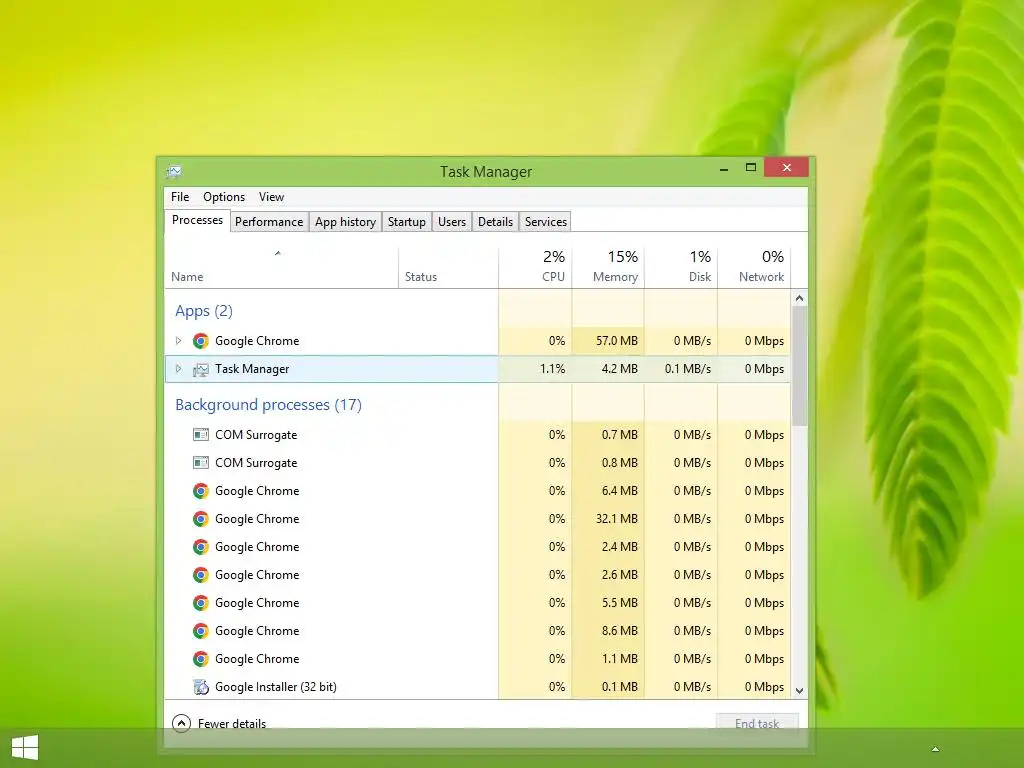This screenshot has height=768, width=1024.
Task: Click Chrome icon in the 6.4 MB row
Action: pos(200,491)
